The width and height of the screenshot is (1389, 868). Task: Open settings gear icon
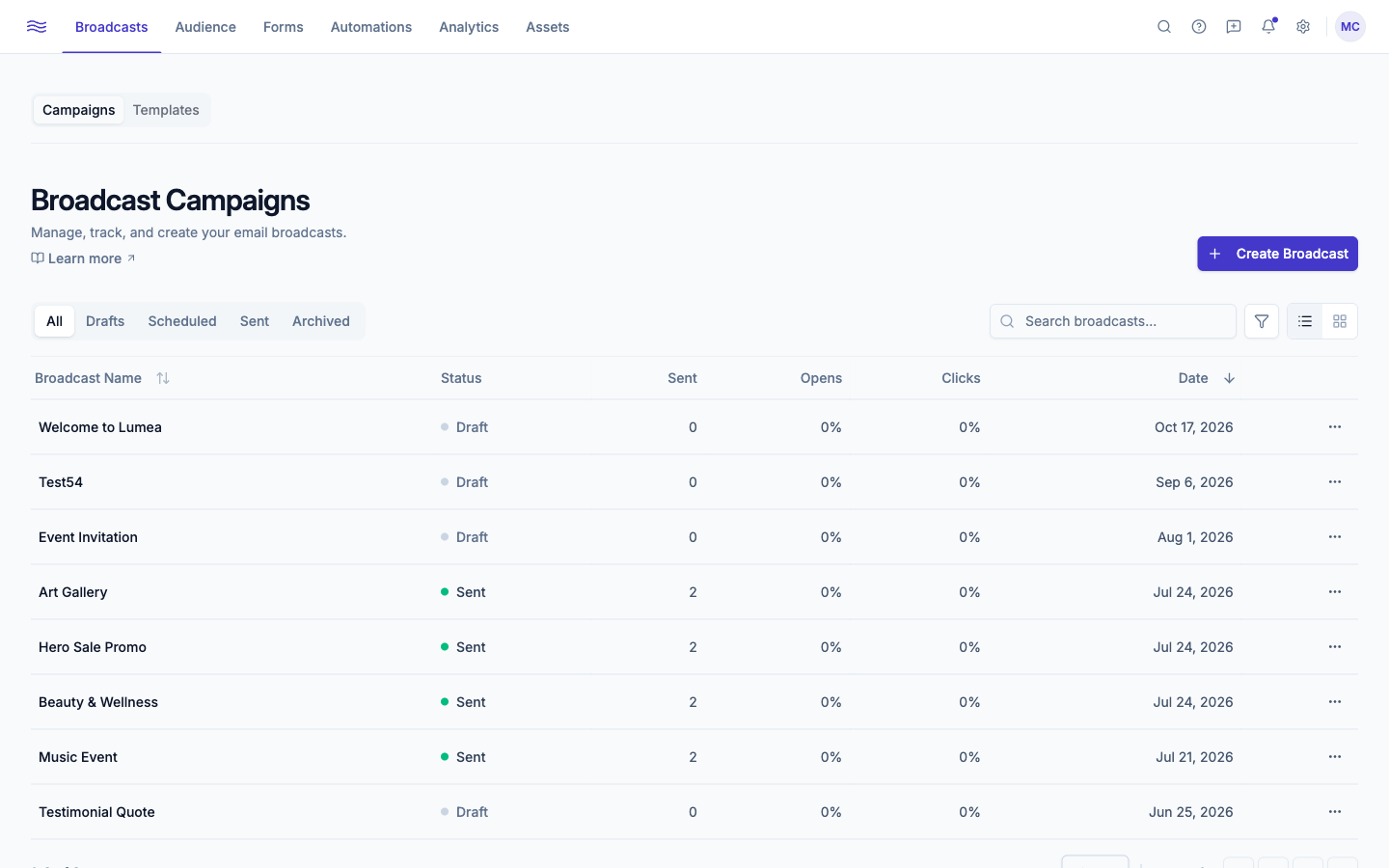tap(1303, 27)
